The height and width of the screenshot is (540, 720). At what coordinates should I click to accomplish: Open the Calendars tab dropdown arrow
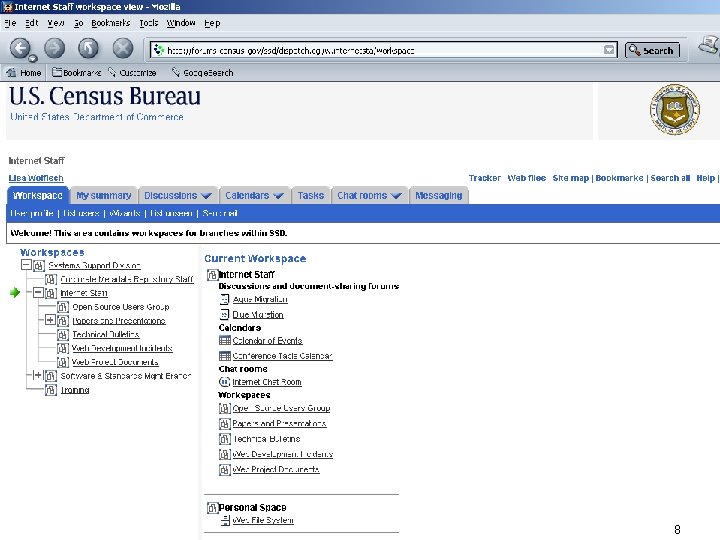(278, 196)
